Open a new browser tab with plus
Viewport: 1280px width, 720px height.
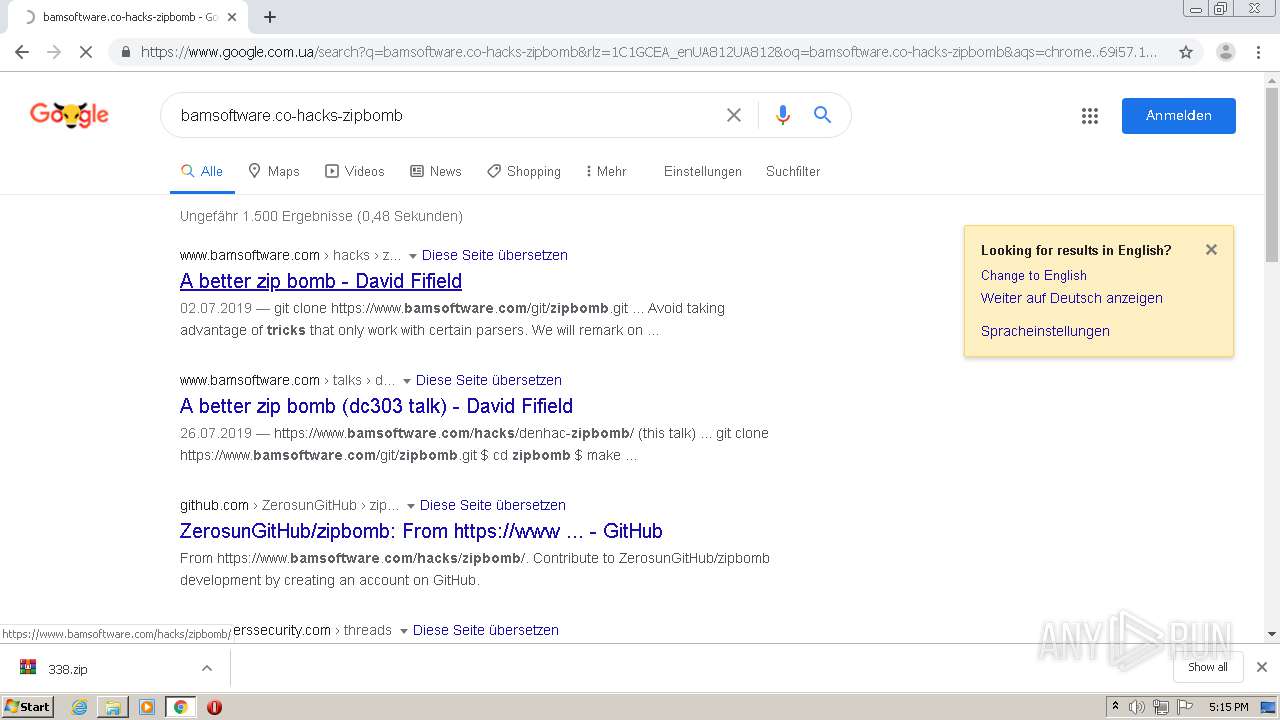pyautogui.click(x=270, y=17)
